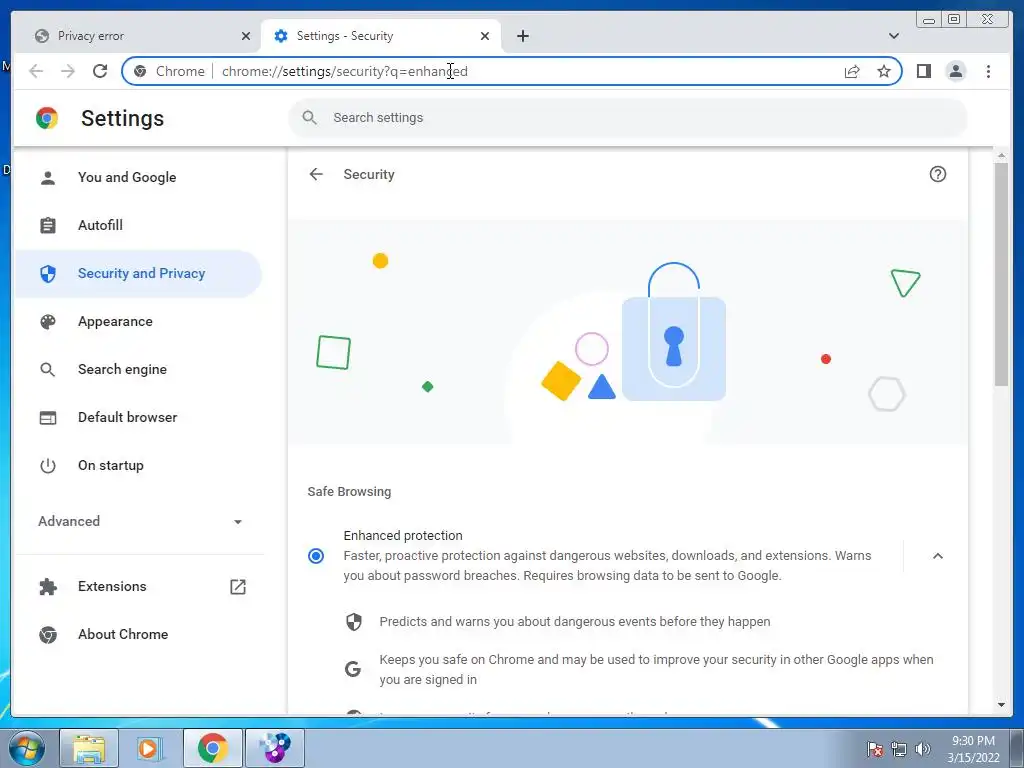This screenshot has width=1024, height=768.
Task: Click the scrollbar up arrow
Action: click(x=1001, y=155)
